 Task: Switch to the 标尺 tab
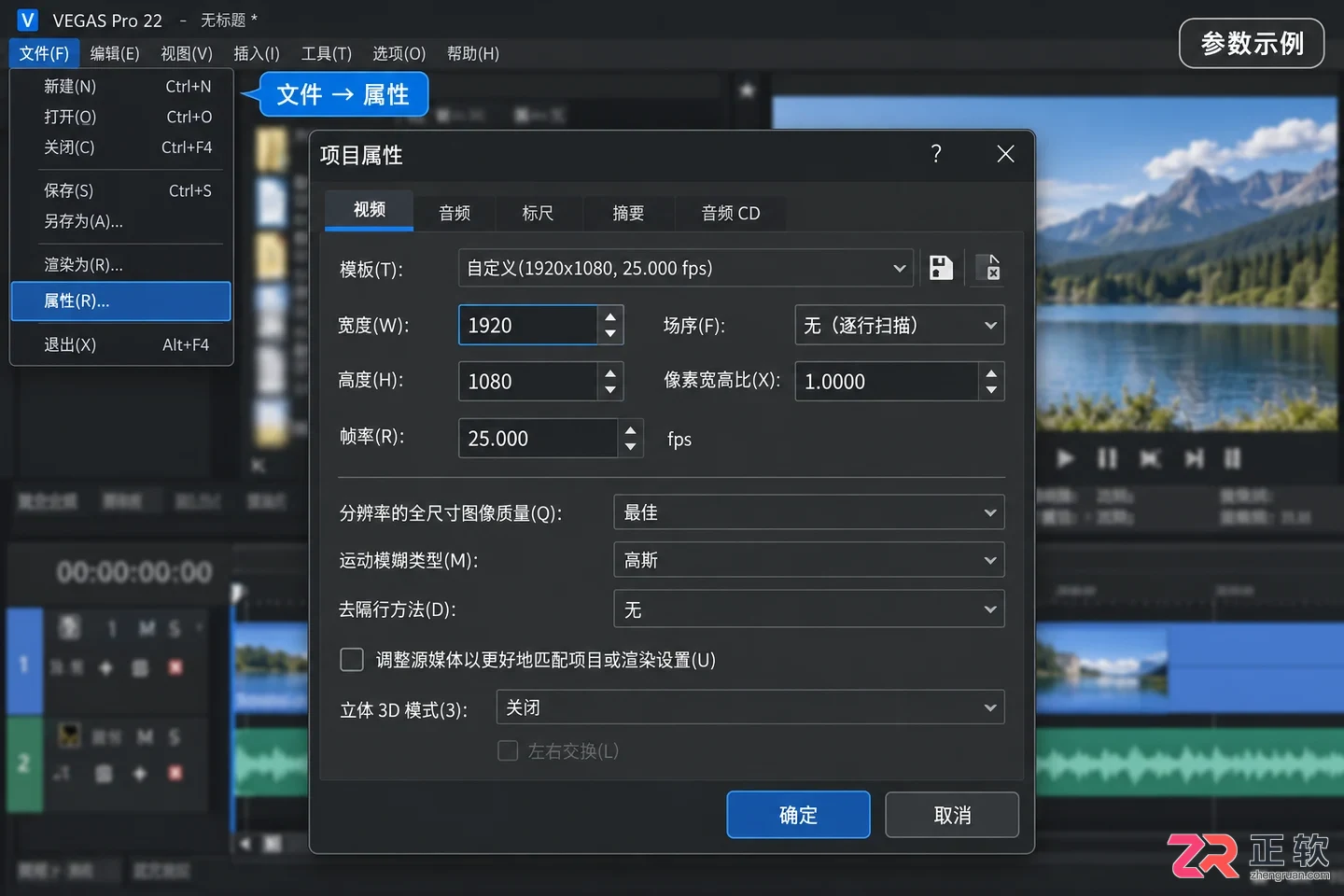(x=538, y=213)
